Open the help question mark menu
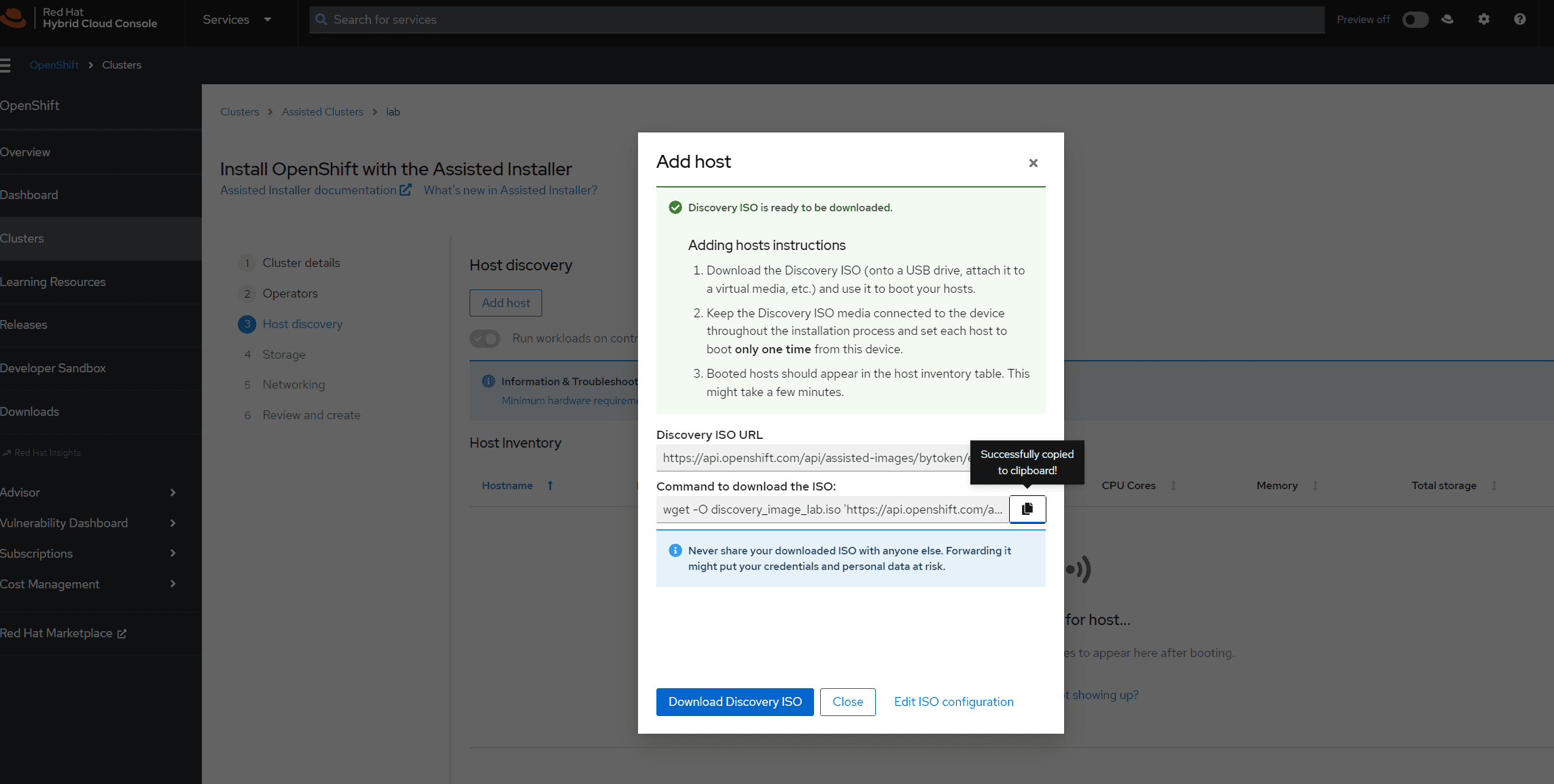Viewport: 1554px width, 784px height. (1519, 19)
